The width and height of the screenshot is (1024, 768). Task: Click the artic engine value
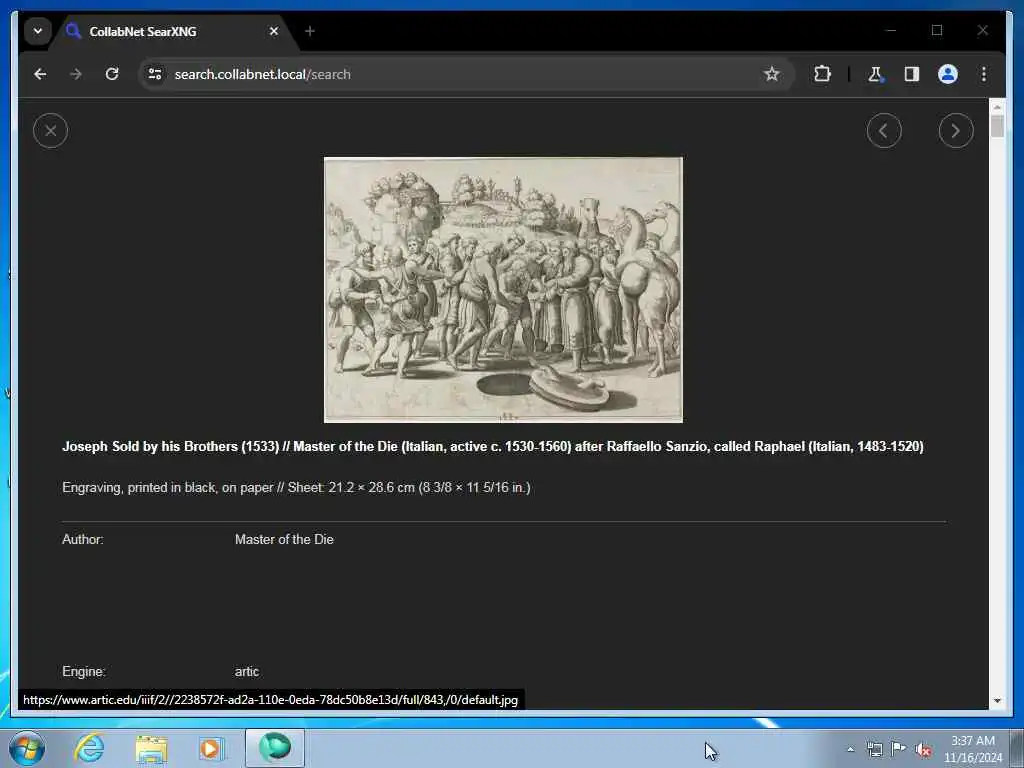coord(247,671)
